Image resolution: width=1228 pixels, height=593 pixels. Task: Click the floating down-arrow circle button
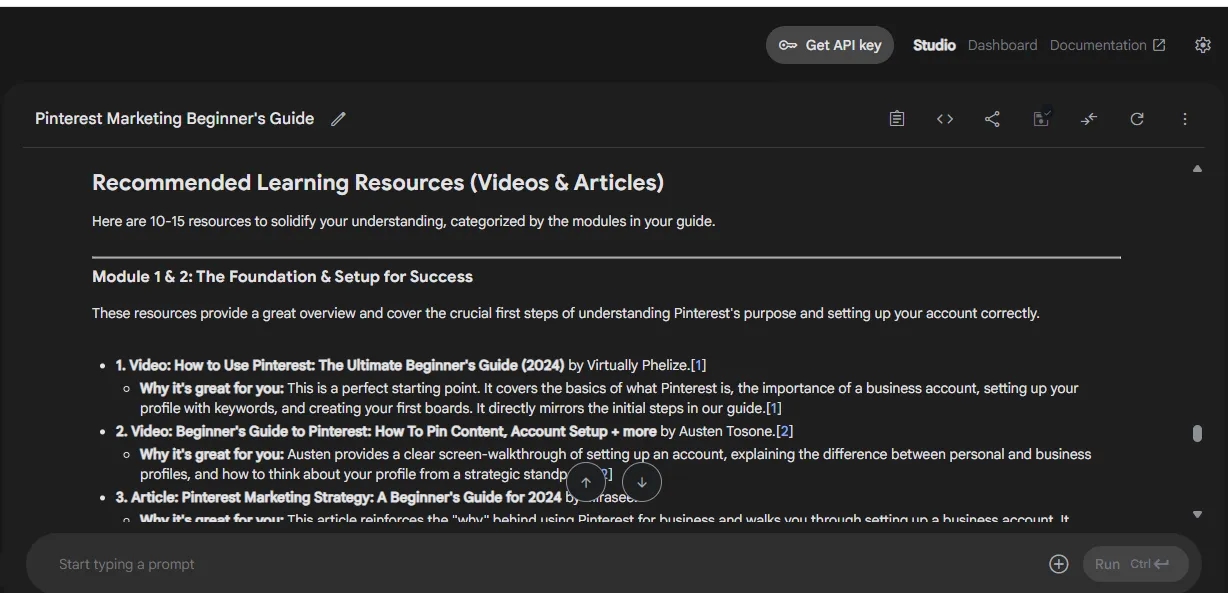pyautogui.click(x=642, y=482)
